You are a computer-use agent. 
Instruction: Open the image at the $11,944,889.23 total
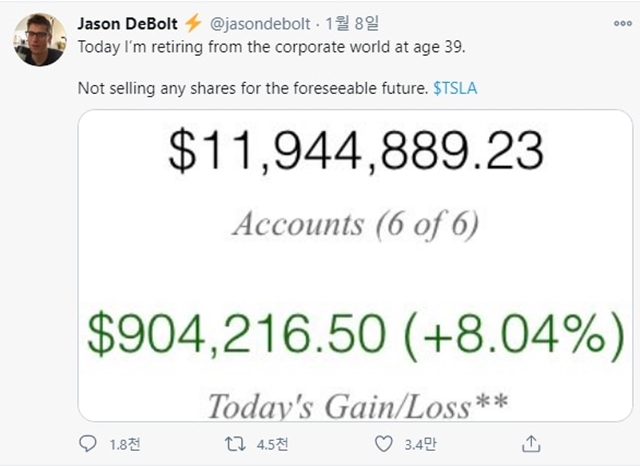click(x=355, y=154)
